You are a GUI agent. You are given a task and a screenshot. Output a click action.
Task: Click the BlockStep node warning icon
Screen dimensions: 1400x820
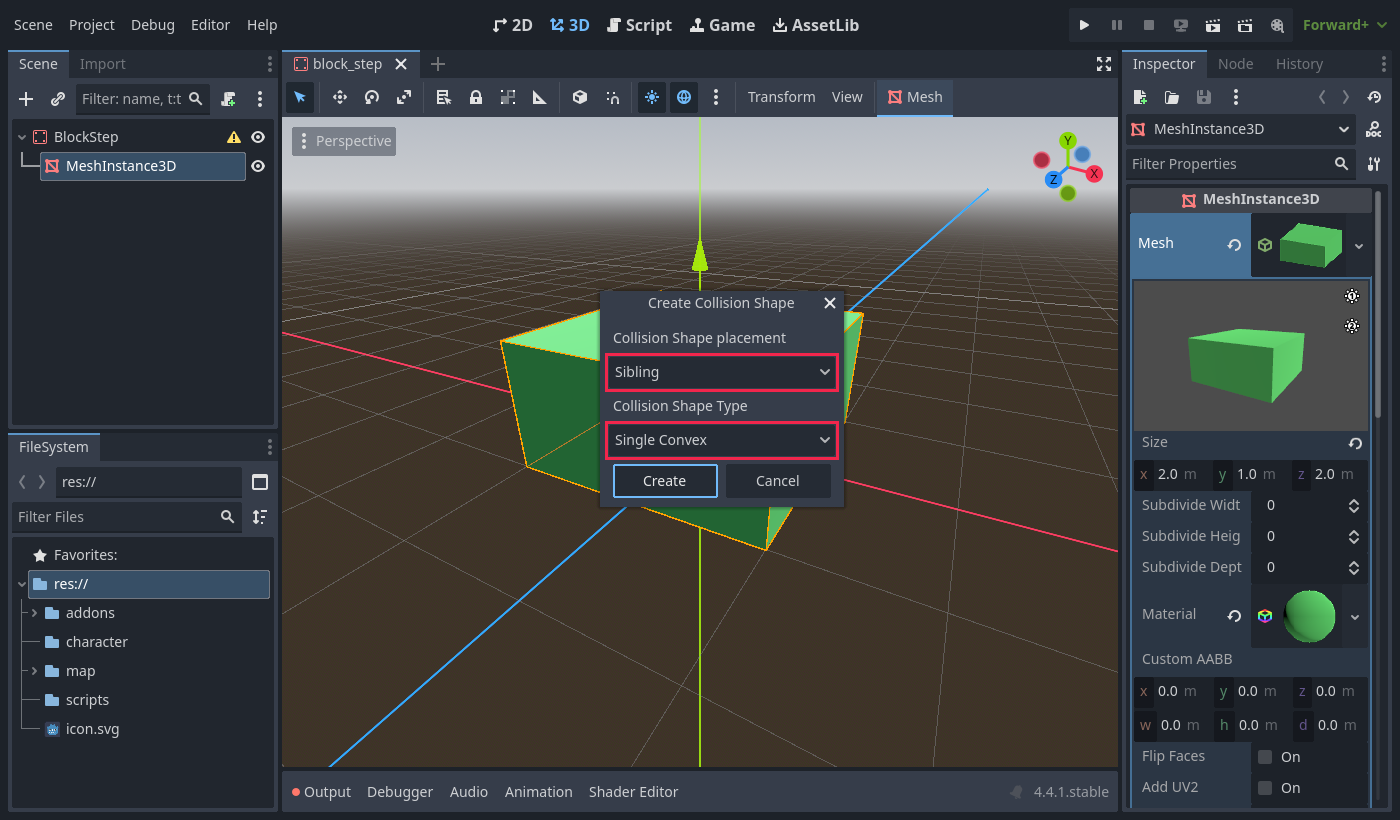pyautogui.click(x=233, y=137)
